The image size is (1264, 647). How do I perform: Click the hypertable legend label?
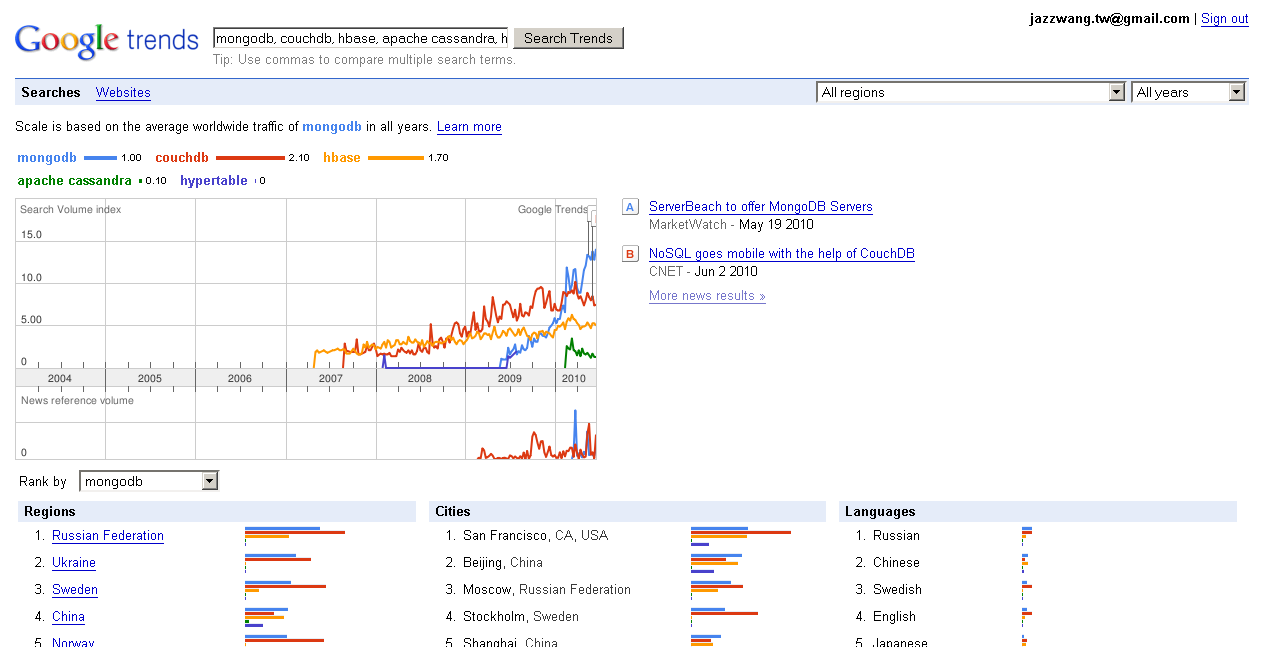(x=214, y=181)
